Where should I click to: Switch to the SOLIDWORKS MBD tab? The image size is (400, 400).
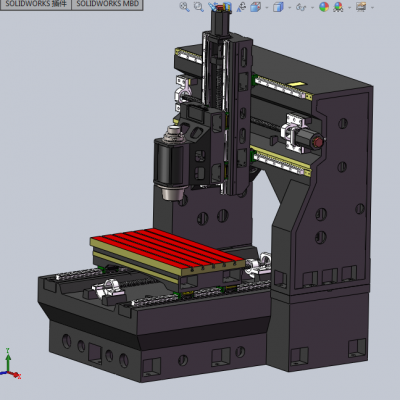107,4
